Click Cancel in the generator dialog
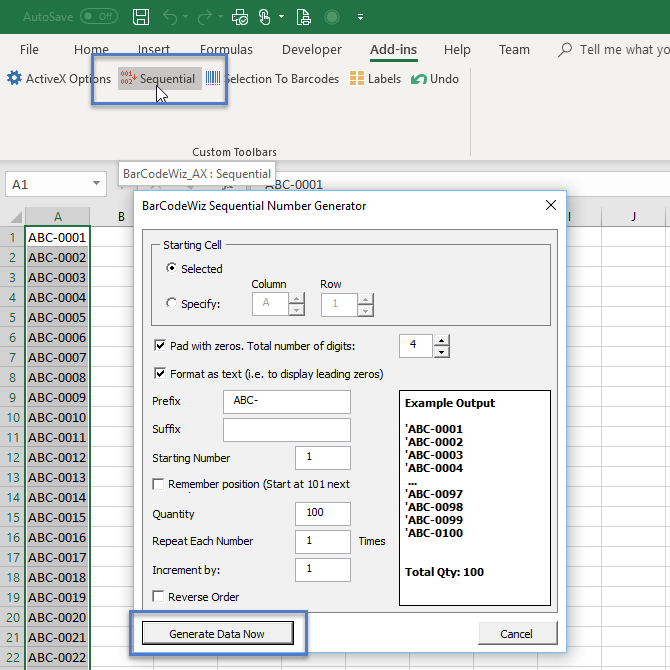The image size is (670, 670). [516, 633]
